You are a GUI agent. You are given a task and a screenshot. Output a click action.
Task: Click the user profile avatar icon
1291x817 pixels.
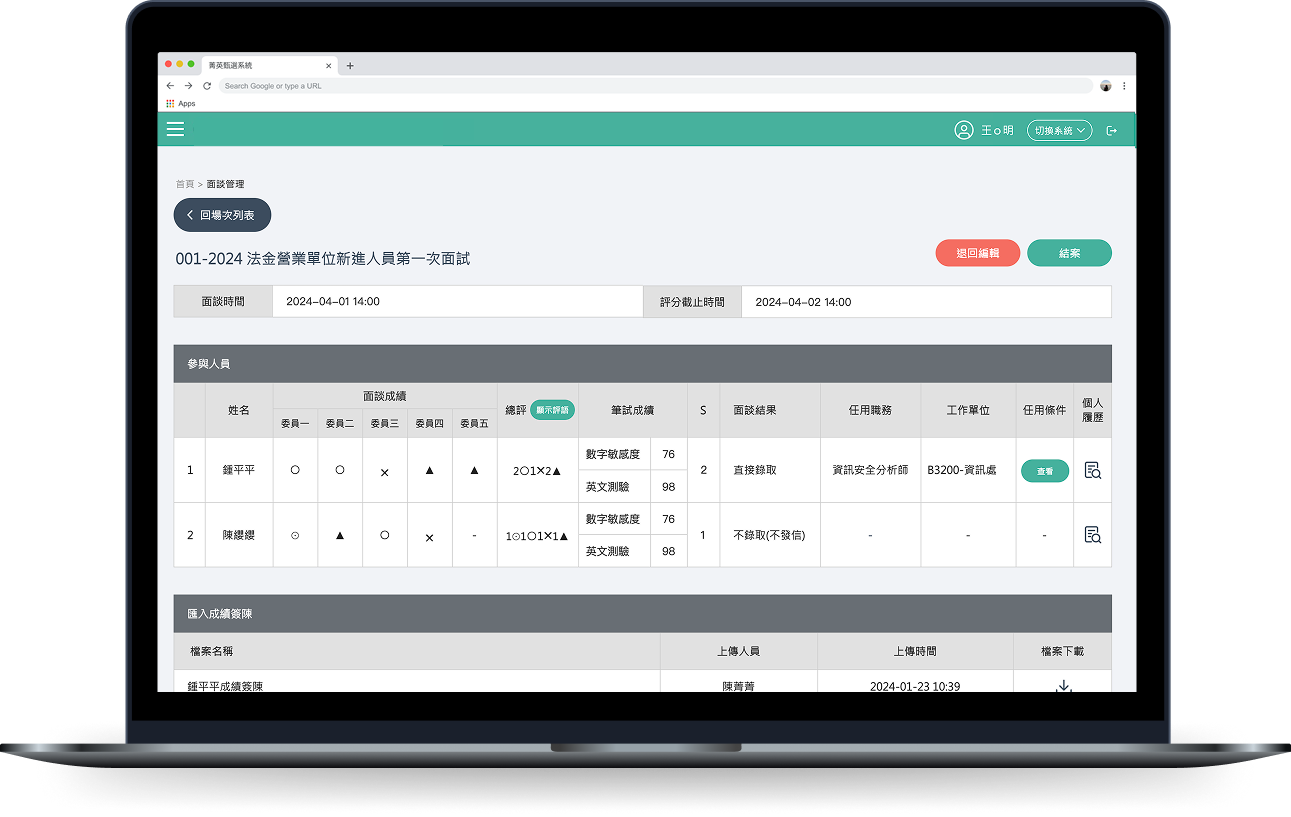[x=963, y=130]
